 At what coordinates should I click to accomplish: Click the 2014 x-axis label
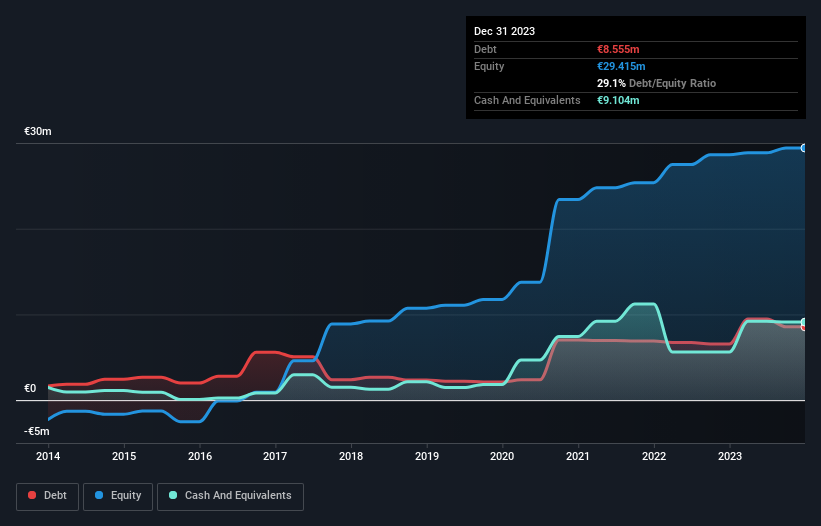tap(48, 456)
